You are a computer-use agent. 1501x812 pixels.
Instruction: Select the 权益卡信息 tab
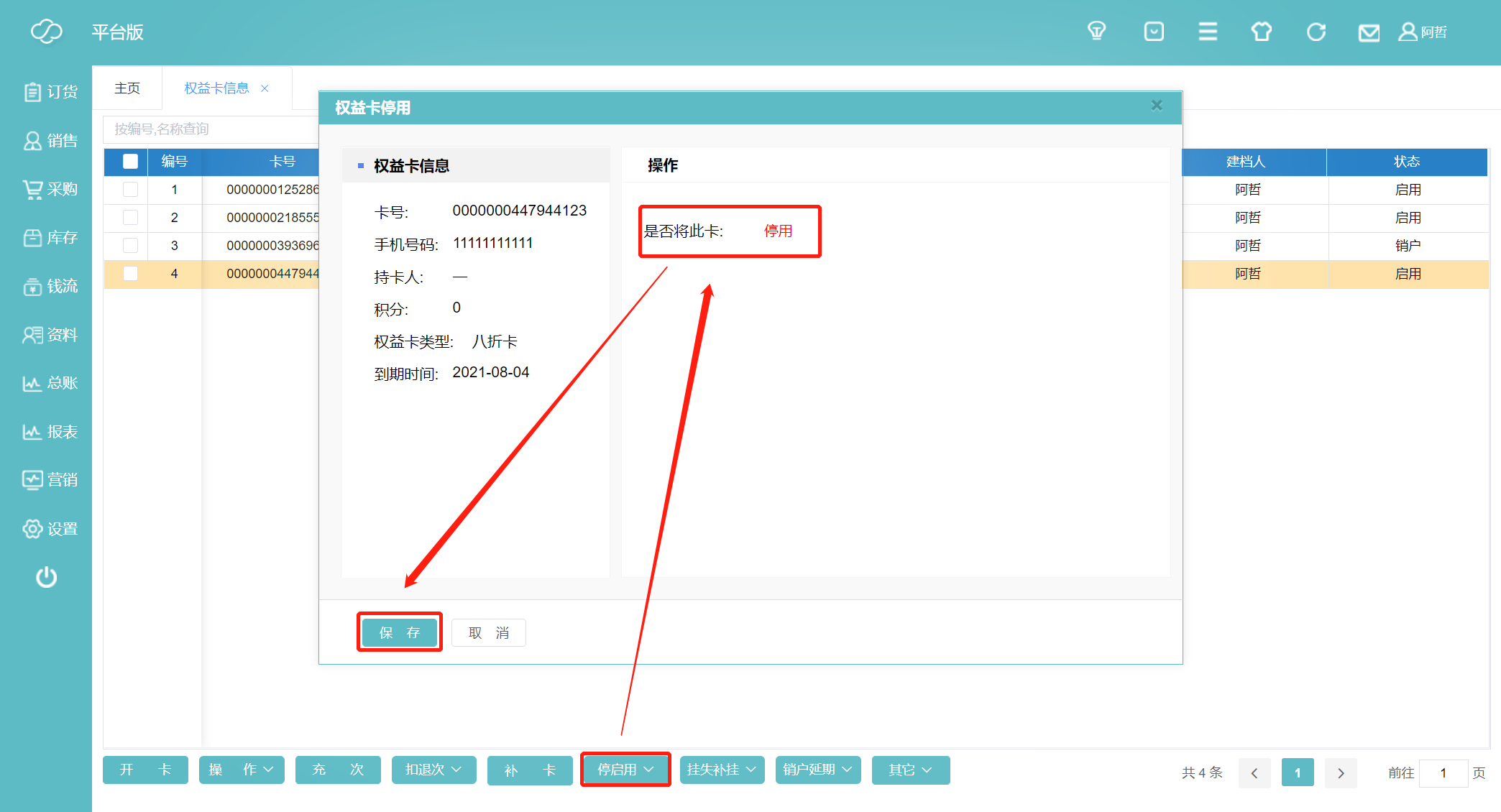point(216,88)
